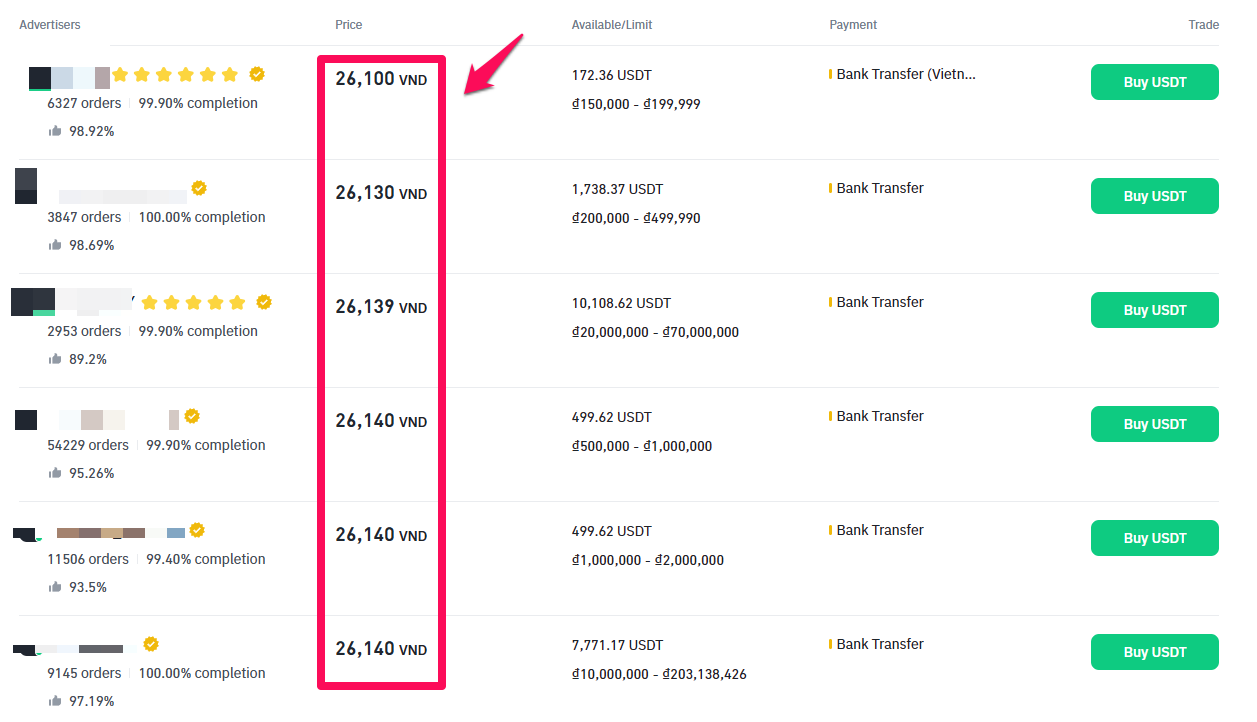
Task: Click thumbs-up icon beside 98.92% rating
Action: 55,131
